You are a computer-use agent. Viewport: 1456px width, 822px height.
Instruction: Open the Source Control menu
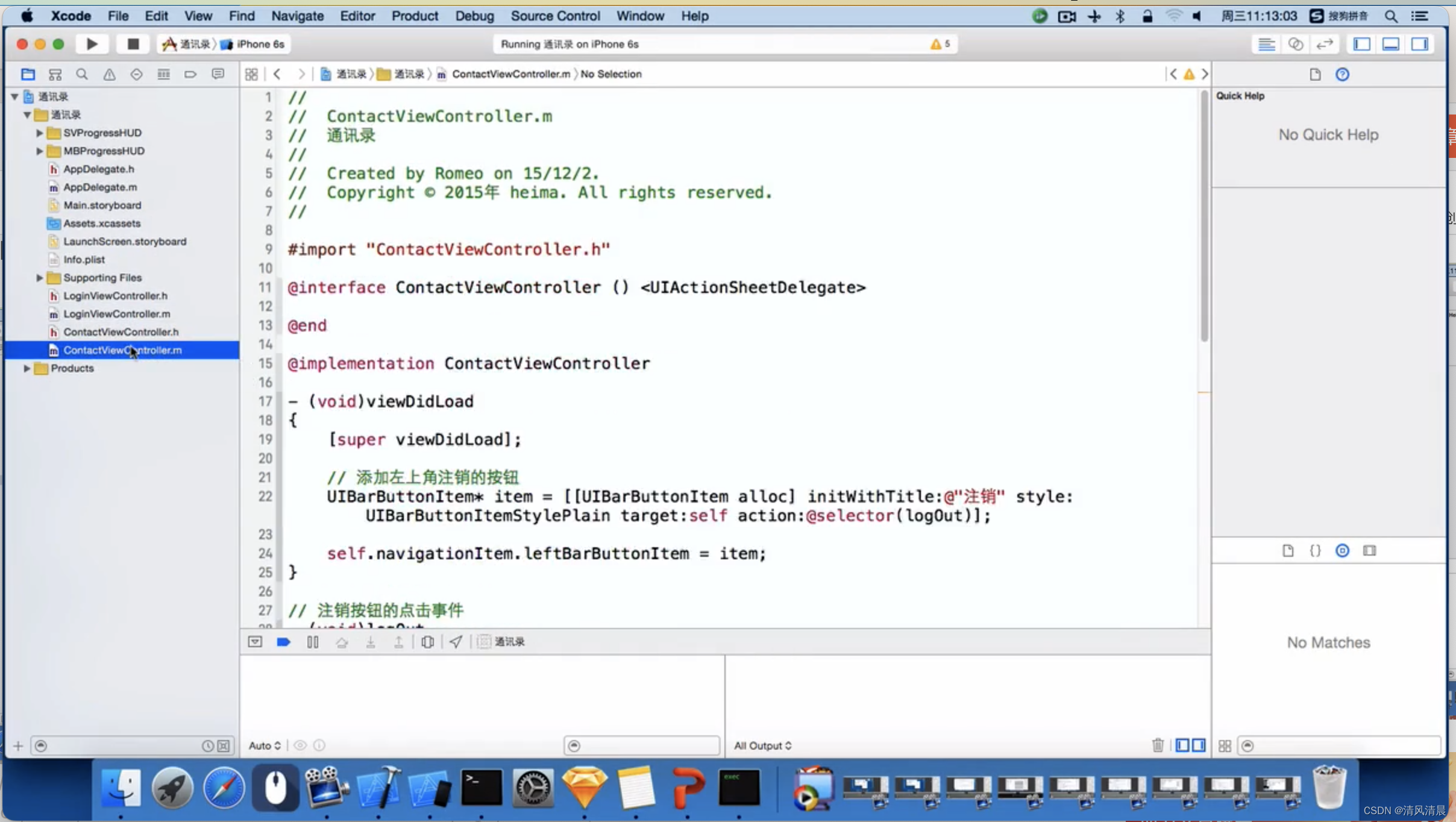coord(555,16)
